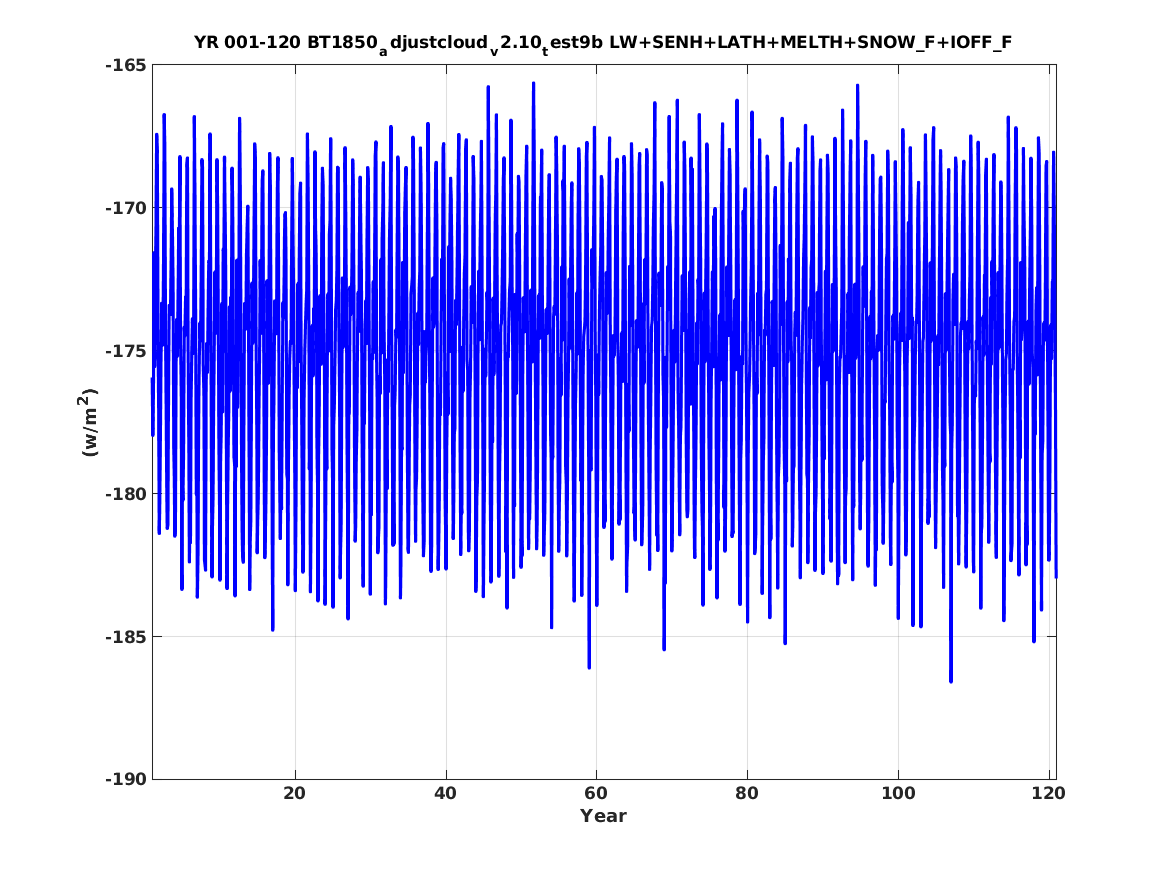Click the '(w/m2)' y-axis label

coord(89,422)
